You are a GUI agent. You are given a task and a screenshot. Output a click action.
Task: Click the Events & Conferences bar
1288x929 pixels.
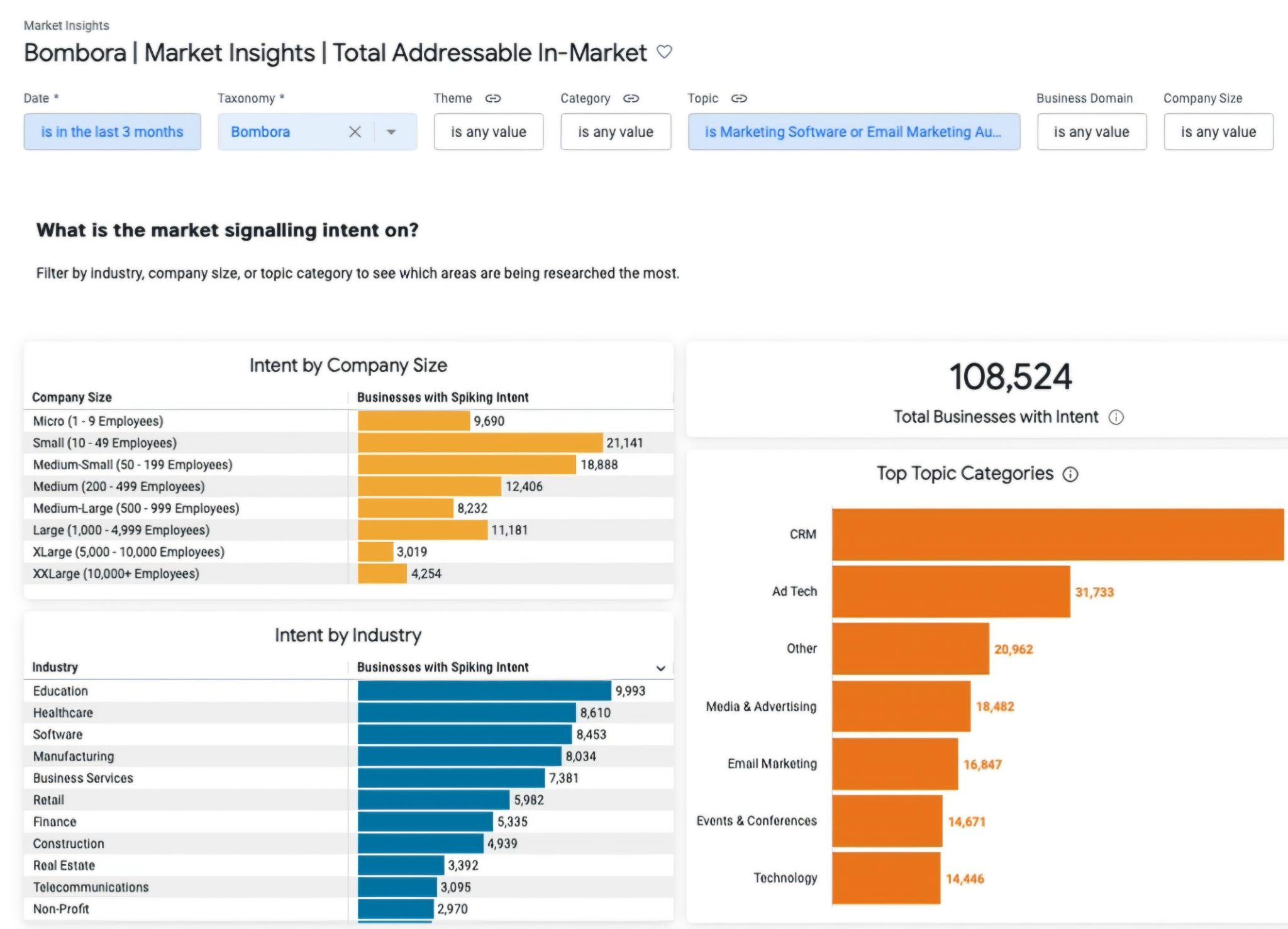point(887,821)
